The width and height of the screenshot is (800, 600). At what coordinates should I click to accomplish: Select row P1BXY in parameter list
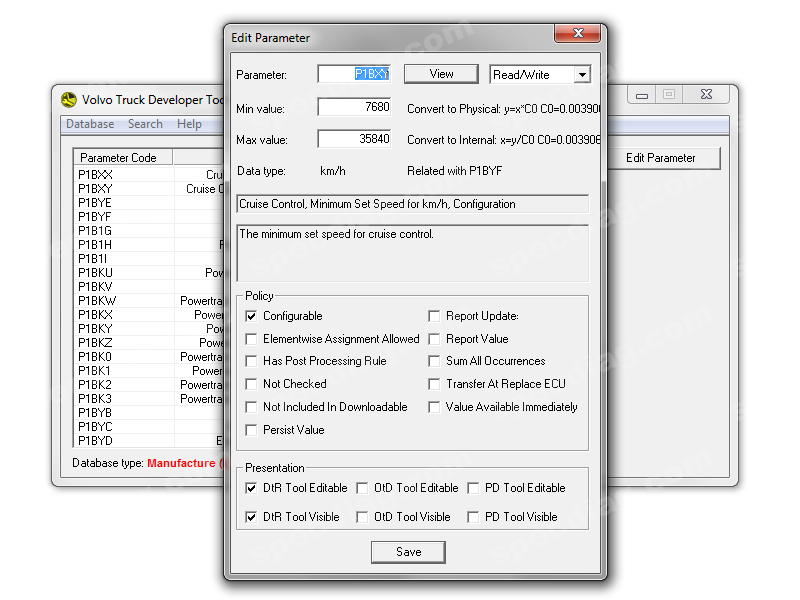coord(149,189)
